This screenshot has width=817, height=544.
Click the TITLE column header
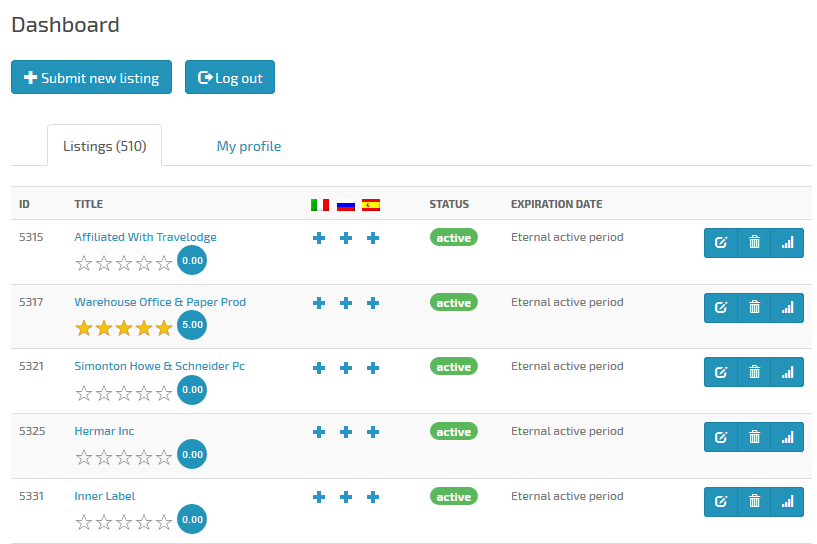click(x=89, y=204)
